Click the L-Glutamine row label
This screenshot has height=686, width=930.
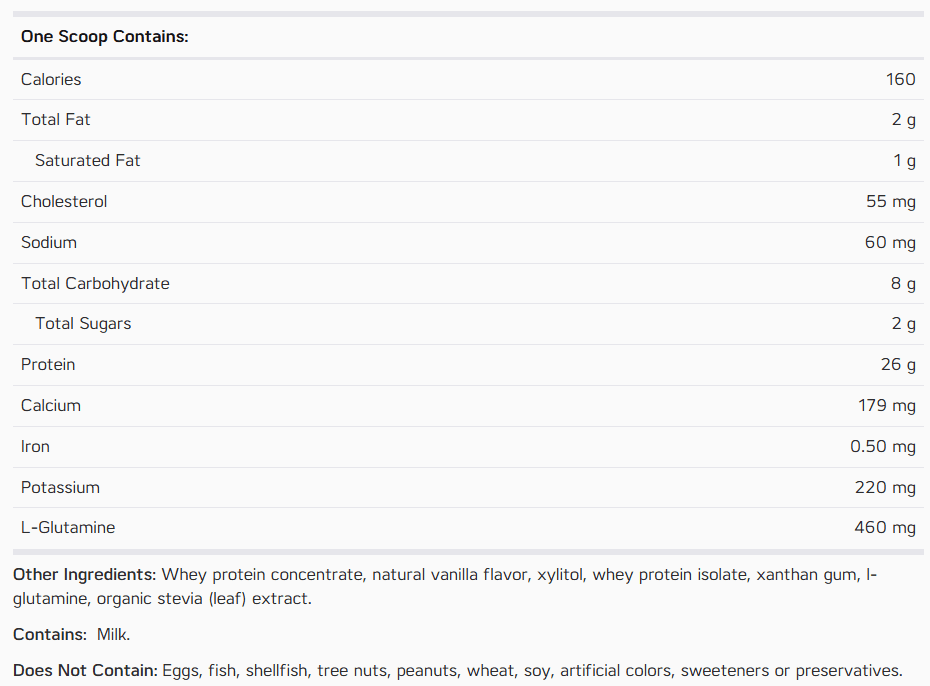pos(68,528)
